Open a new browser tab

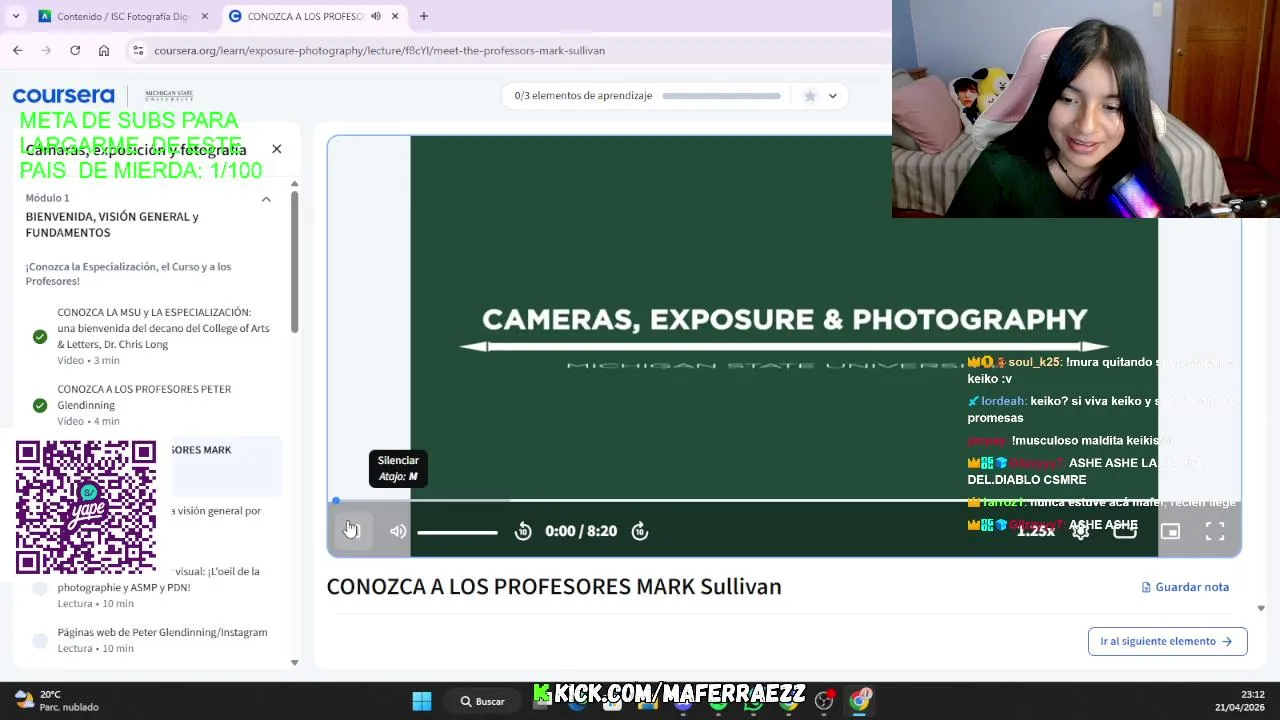coord(424,16)
